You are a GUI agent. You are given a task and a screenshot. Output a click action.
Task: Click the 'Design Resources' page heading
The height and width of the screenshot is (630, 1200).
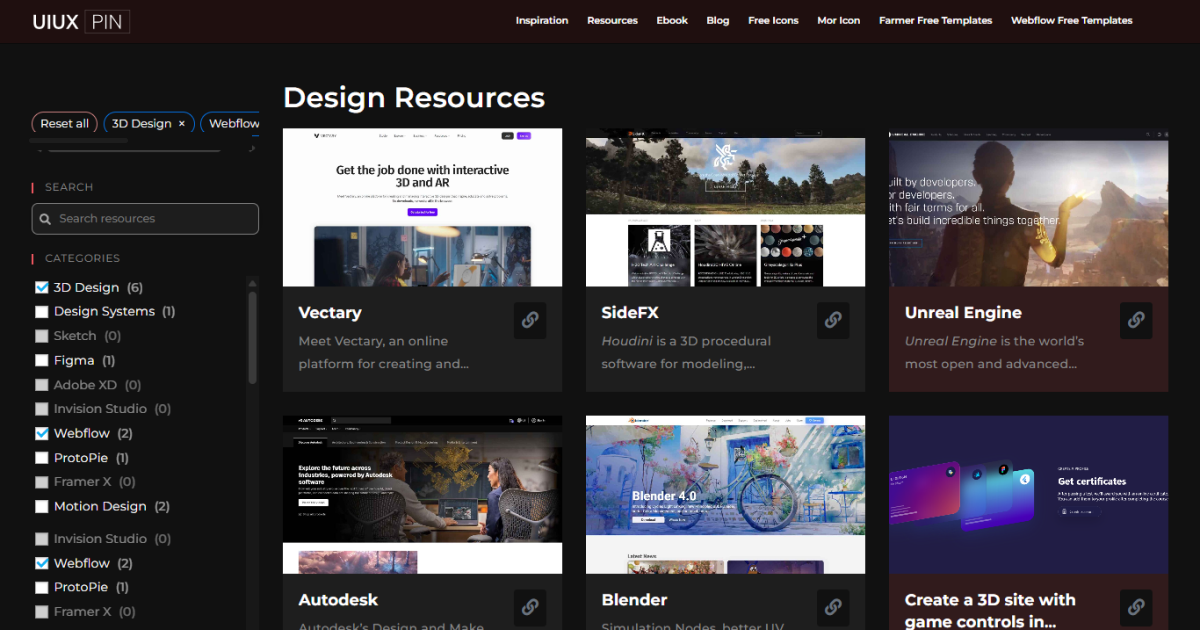click(414, 97)
